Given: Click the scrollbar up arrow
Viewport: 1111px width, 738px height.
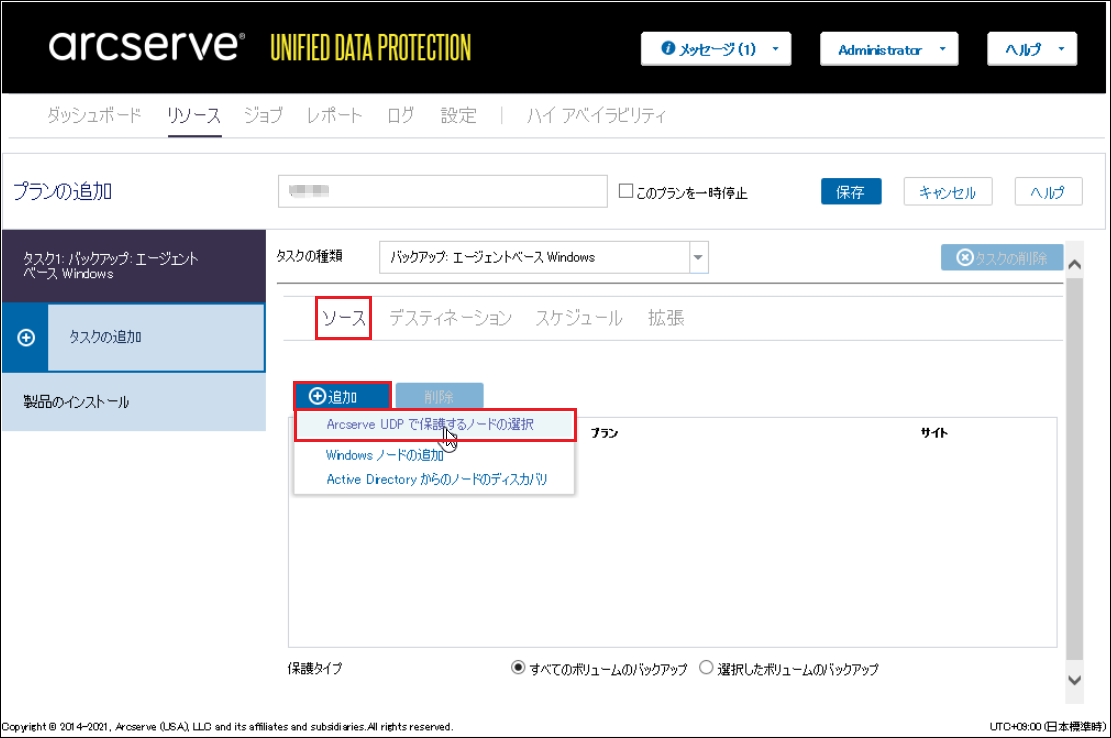Looking at the screenshot, I should click(1074, 265).
